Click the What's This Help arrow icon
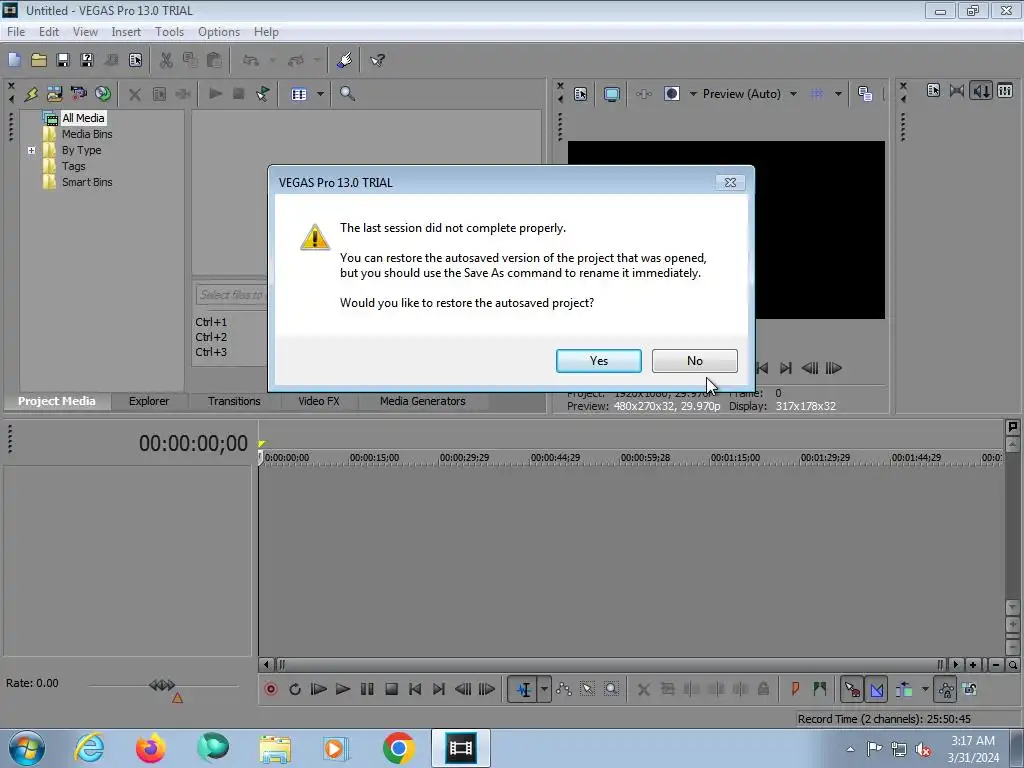Viewport: 1024px width, 768px height. (377, 60)
